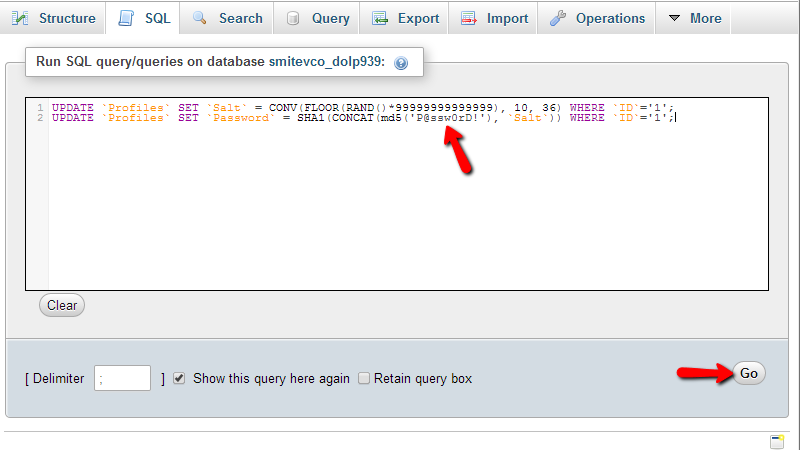The width and height of the screenshot is (800, 450).
Task: Enable Retain query box checkbox
Action: click(x=364, y=378)
